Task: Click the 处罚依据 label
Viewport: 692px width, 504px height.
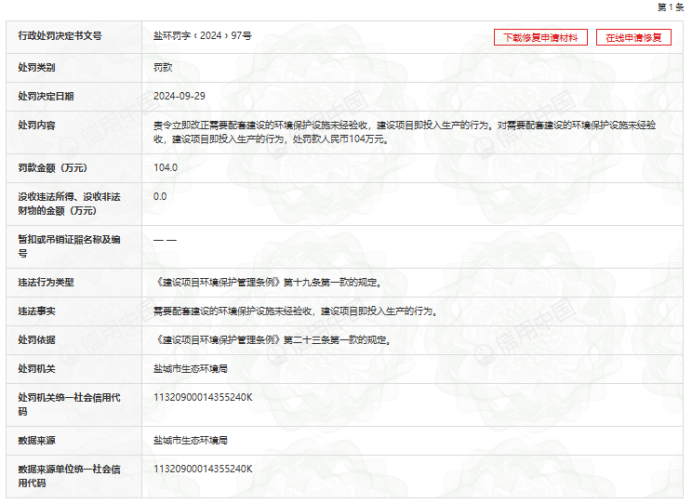Action: [x=37, y=340]
